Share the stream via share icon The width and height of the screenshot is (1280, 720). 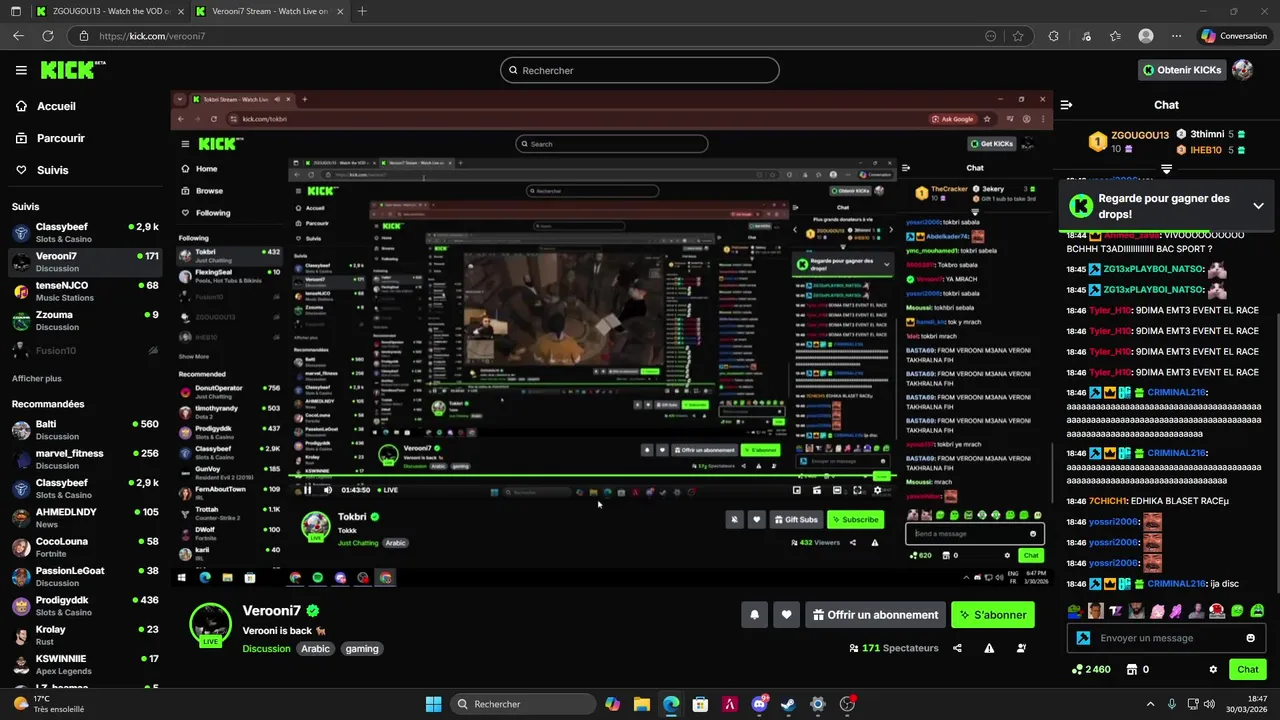tap(957, 648)
